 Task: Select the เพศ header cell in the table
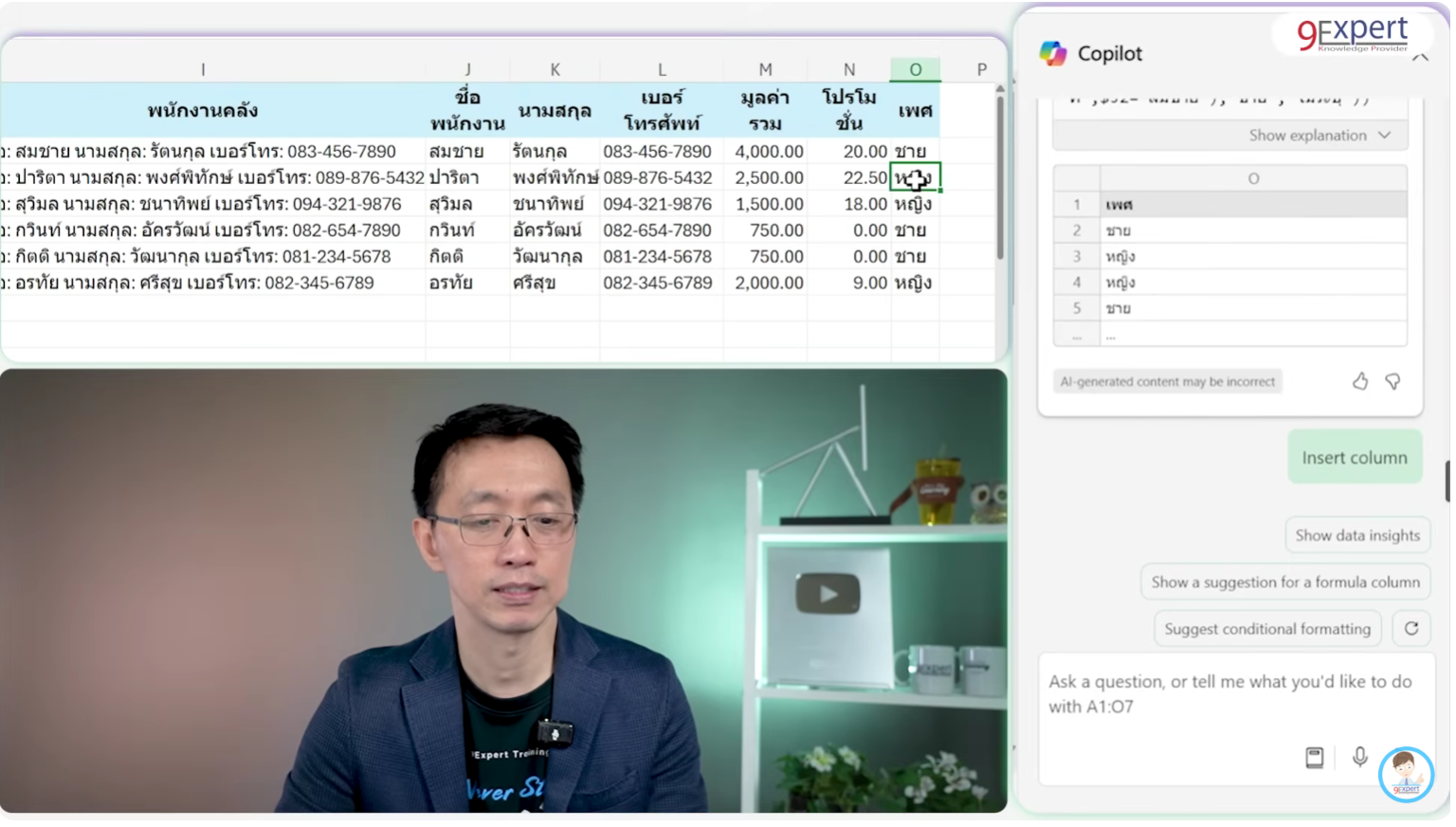pyautogui.click(x=913, y=110)
